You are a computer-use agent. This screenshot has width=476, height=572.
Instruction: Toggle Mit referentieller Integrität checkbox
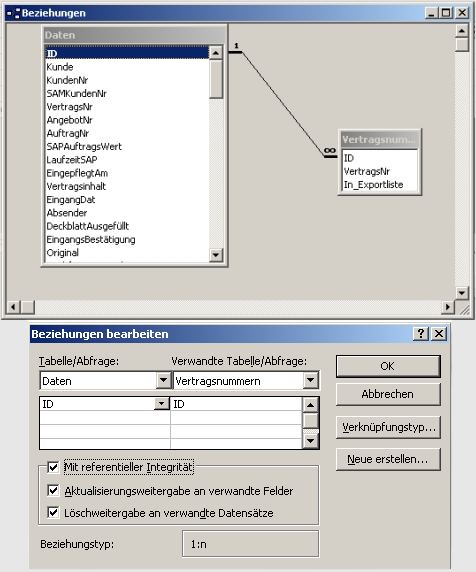pyautogui.click(x=53, y=467)
